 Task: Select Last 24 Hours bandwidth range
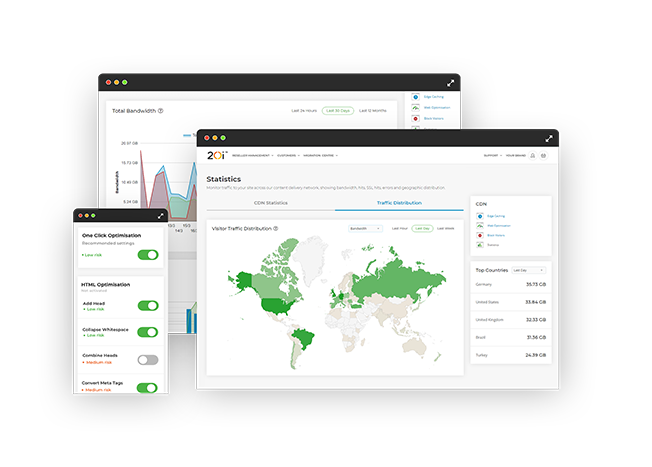(x=304, y=111)
